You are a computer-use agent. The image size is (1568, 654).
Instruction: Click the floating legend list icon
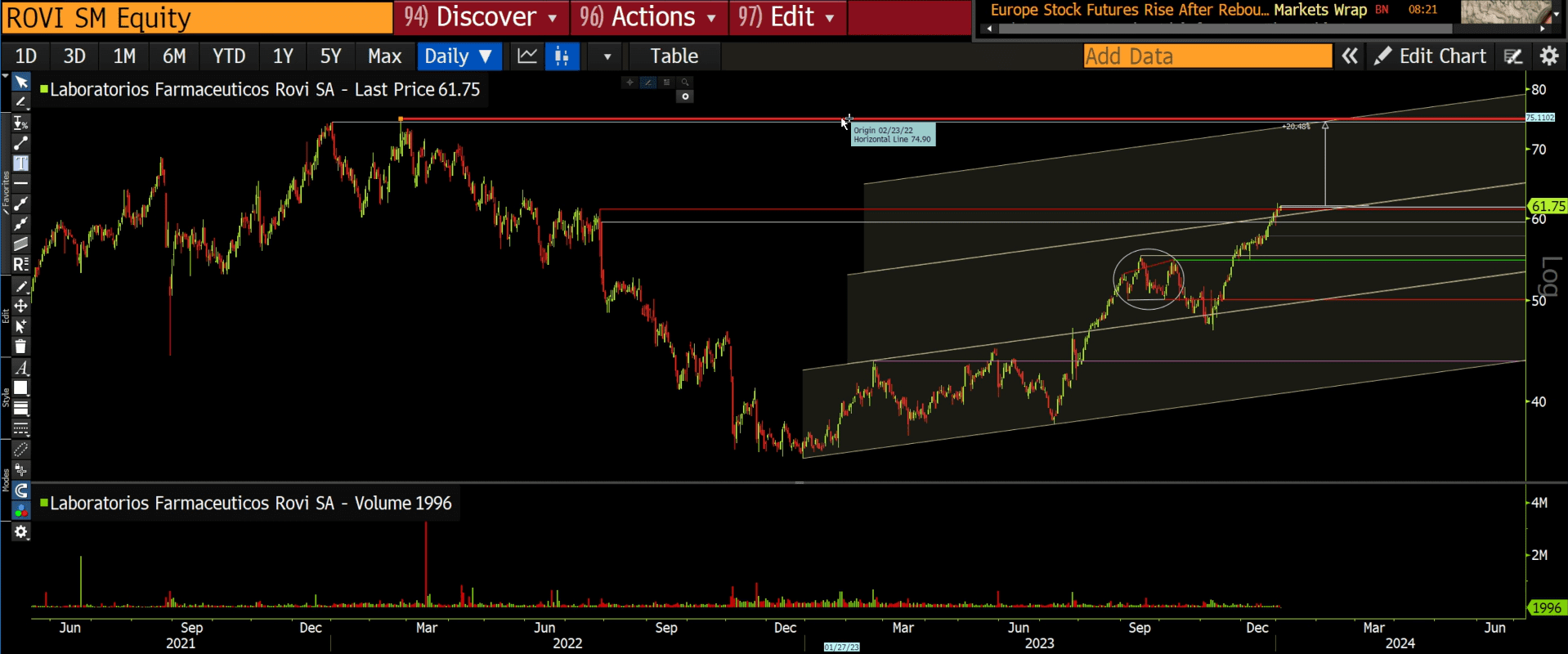[x=666, y=82]
